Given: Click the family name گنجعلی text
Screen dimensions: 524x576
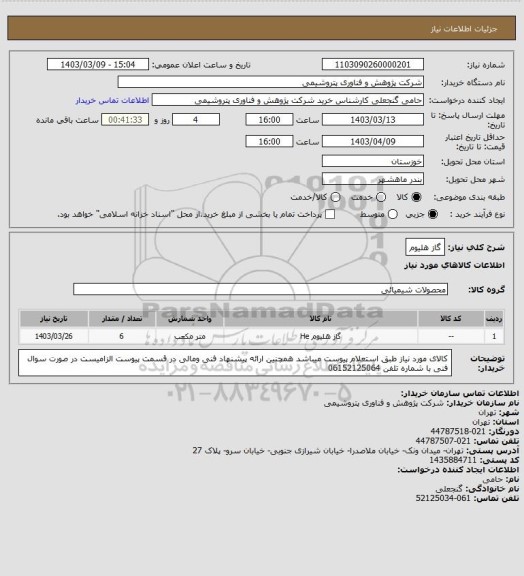Looking at the screenshot, I should pyautogui.click(x=449, y=489).
